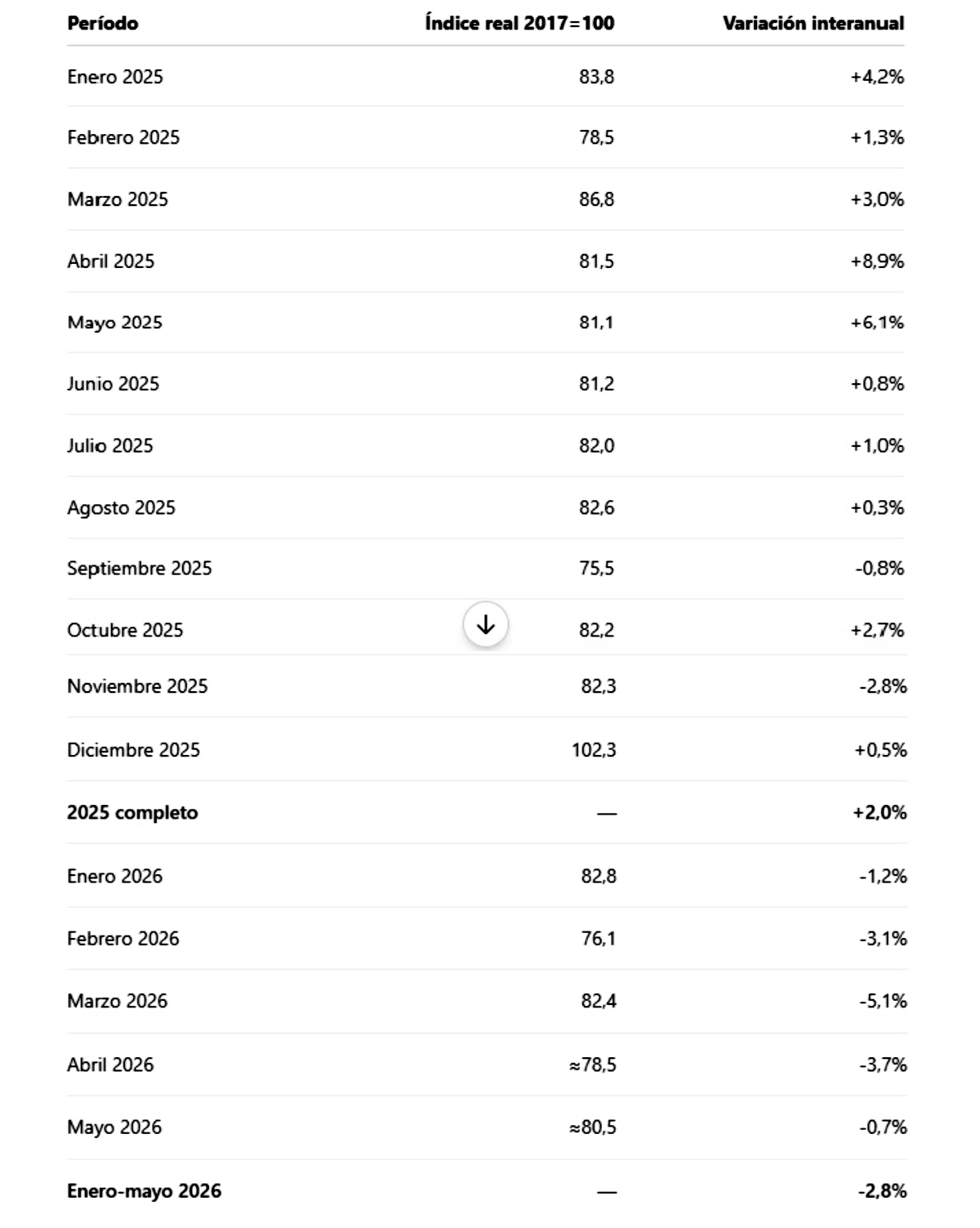Click the Marzo 2025 row label
This screenshot has width=980, height=1228.
(x=118, y=199)
